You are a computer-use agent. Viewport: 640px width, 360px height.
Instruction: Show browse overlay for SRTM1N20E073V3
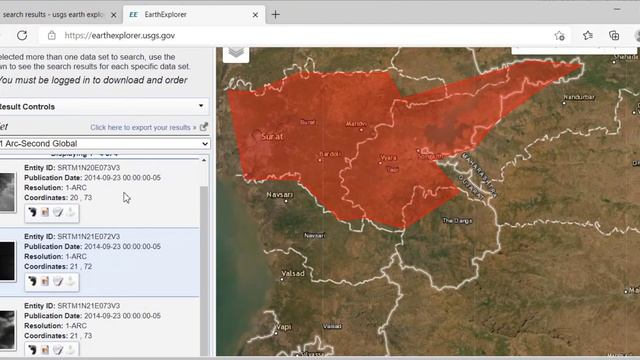click(45, 212)
